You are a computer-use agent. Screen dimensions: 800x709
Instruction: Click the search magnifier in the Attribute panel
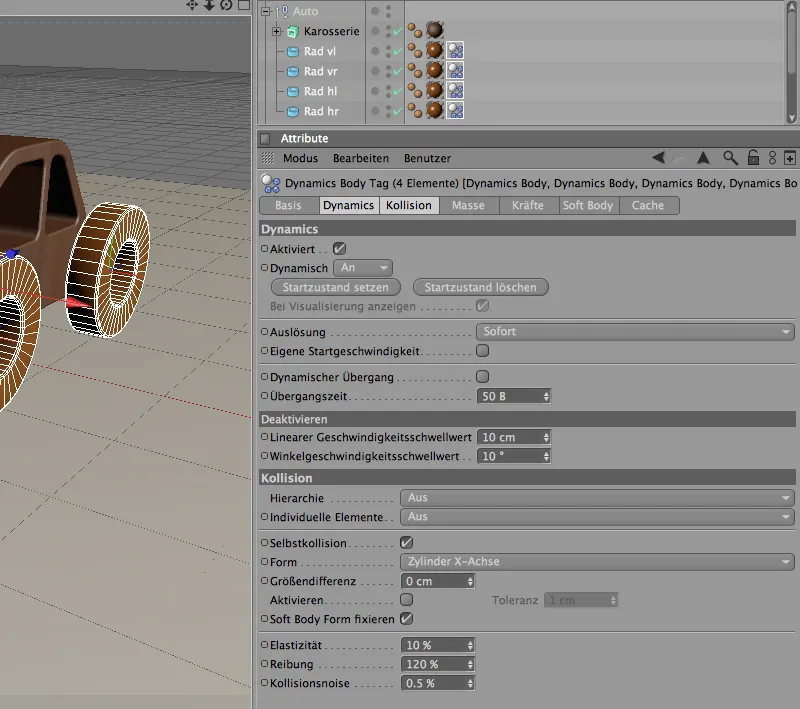[x=730, y=157]
